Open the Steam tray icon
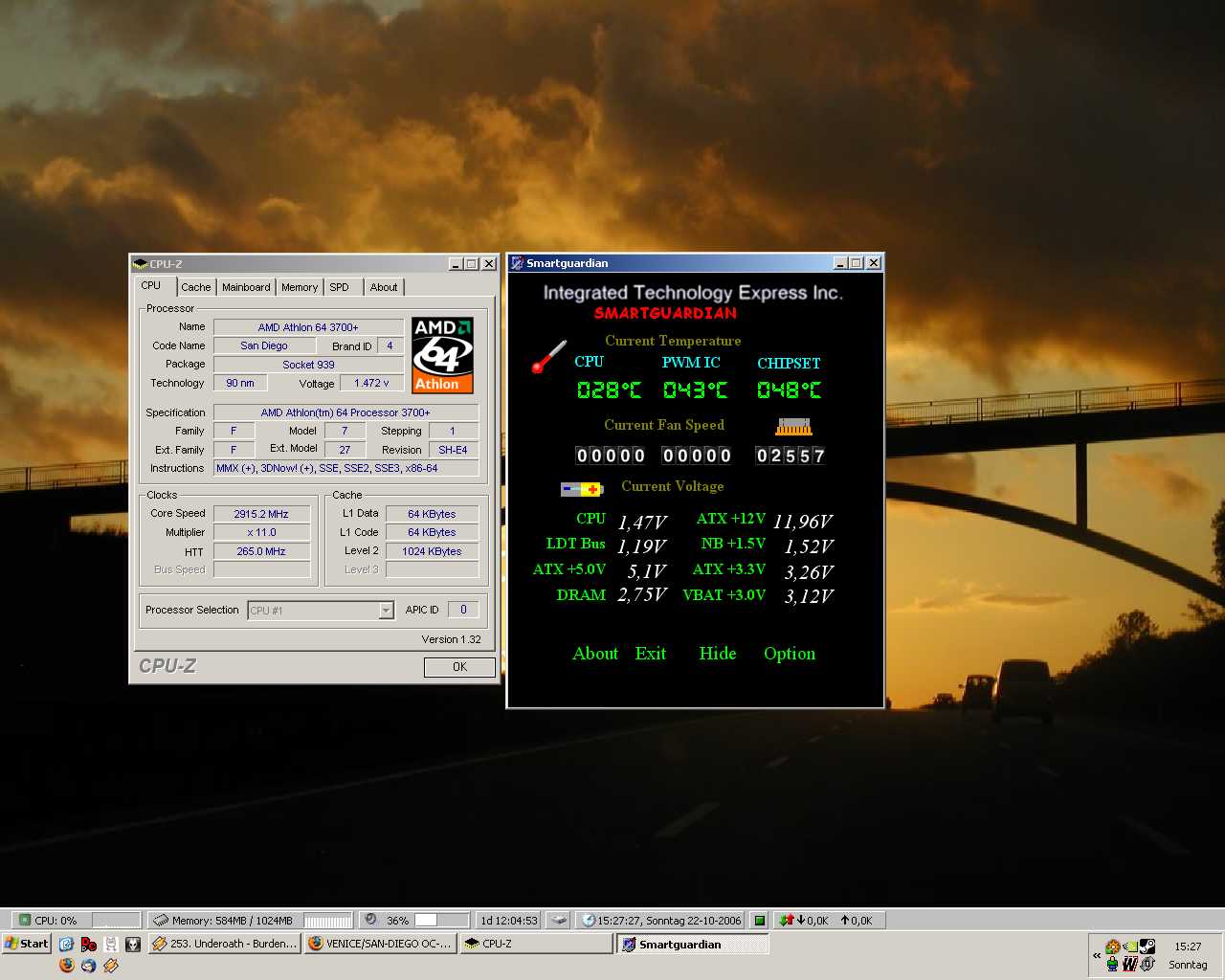The height and width of the screenshot is (980, 1225). pyautogui.click(x=1147, y=947)
